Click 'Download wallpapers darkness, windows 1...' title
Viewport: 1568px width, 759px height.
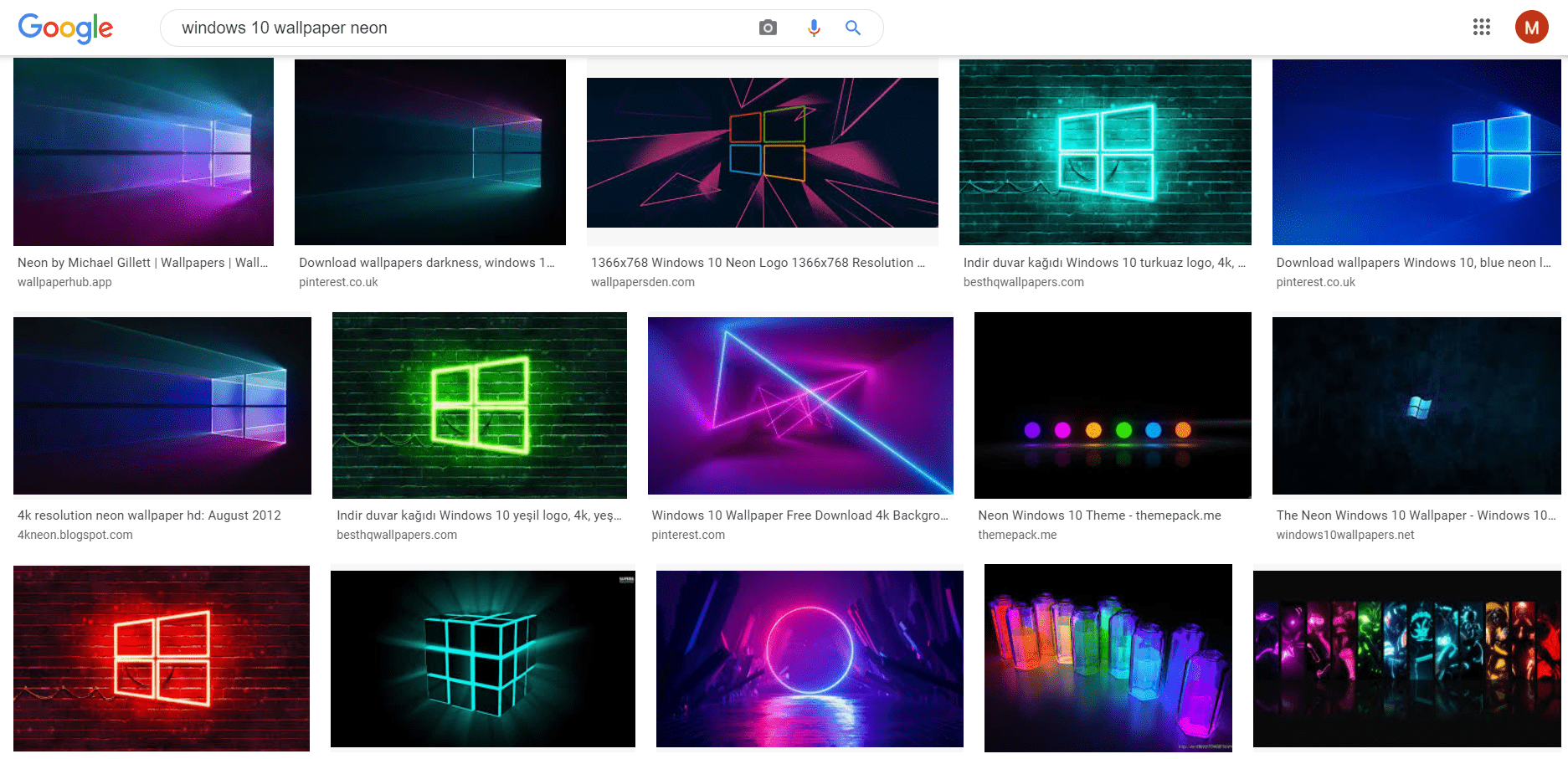(x=427, y=263)
